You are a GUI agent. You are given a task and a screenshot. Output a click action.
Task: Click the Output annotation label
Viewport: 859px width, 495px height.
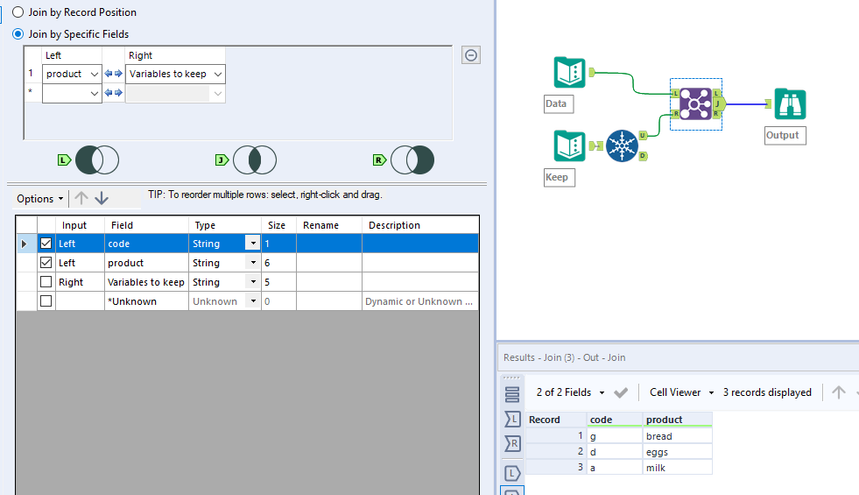784,135
